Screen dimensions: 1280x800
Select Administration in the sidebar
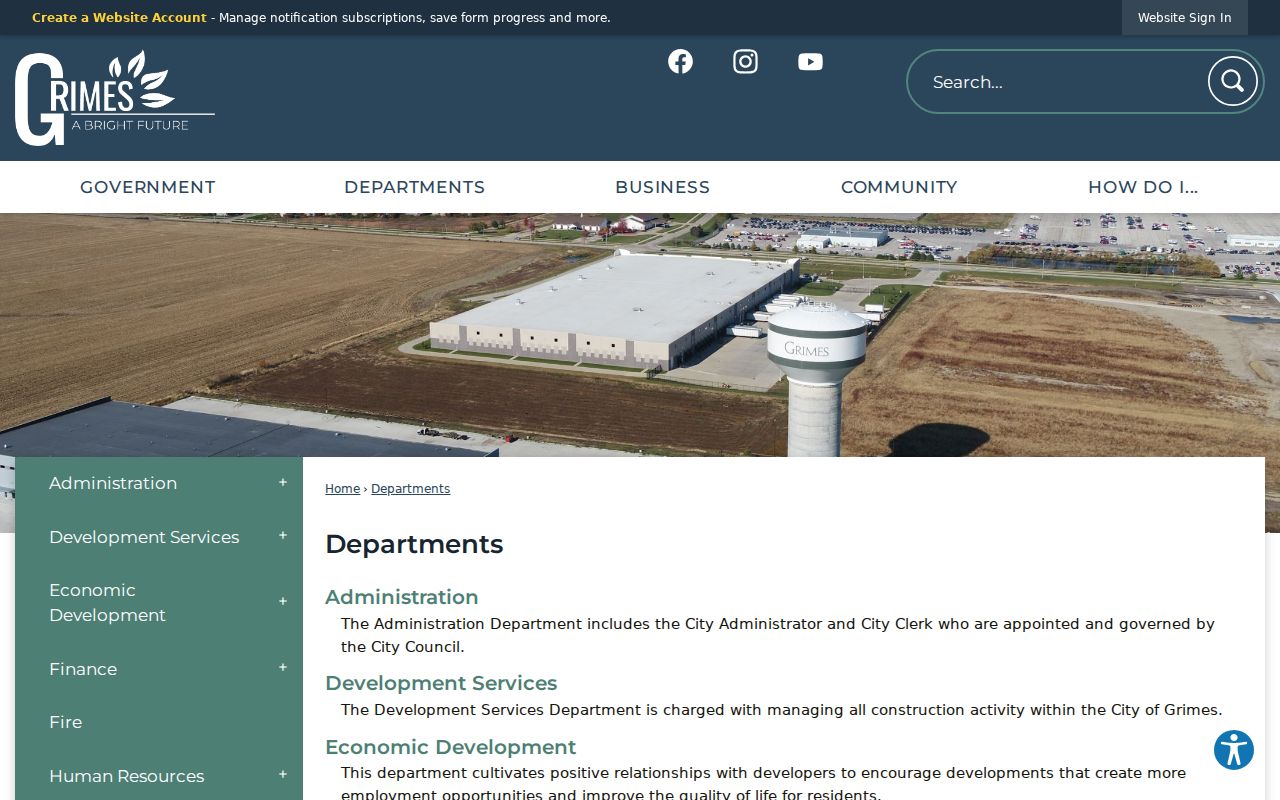point(113,483)
